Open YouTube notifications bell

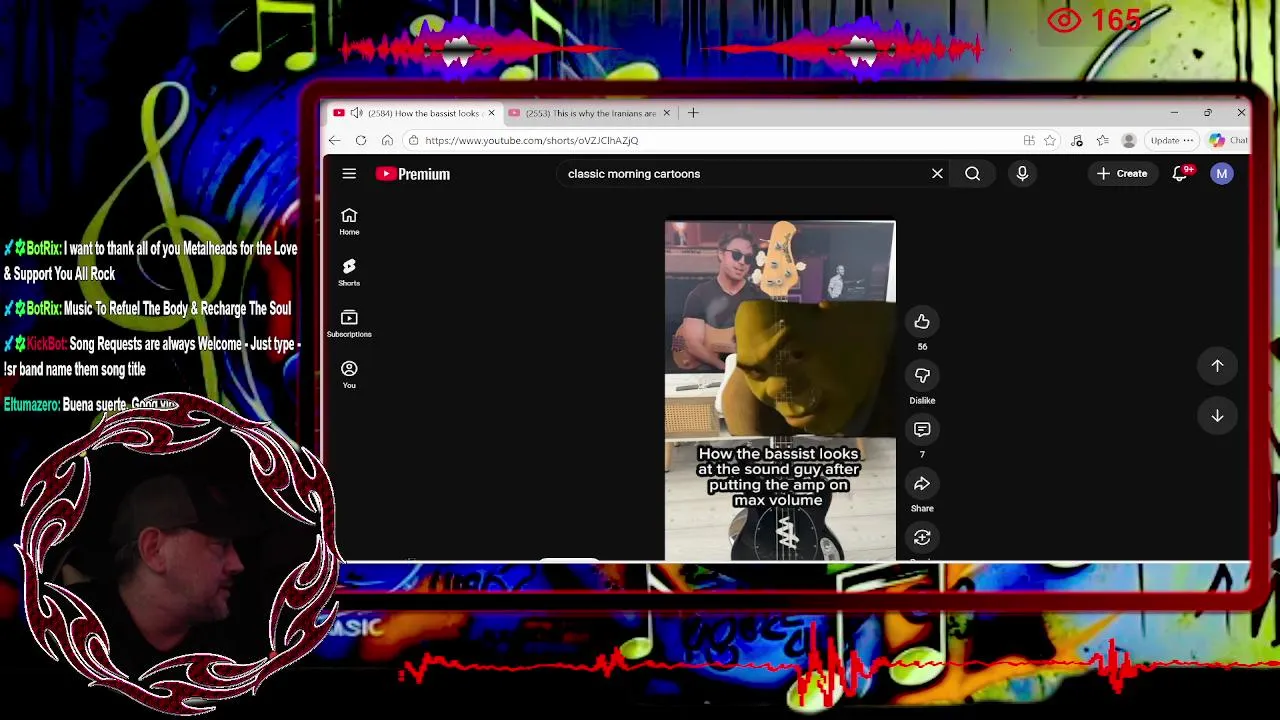(x=1180, y=174)
